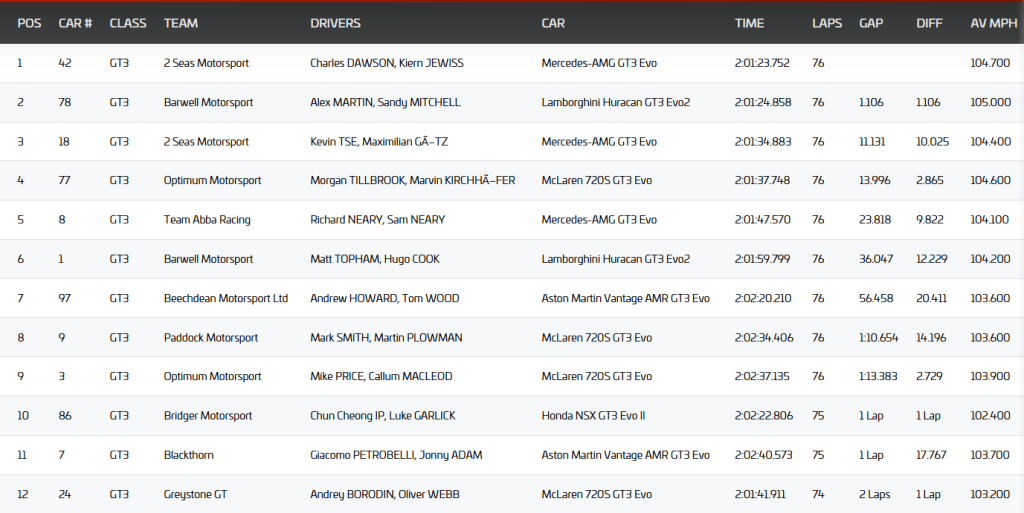Screen dimensions: 1024x513
Task: Click the TEAM column header
Action: pos(180,23)
